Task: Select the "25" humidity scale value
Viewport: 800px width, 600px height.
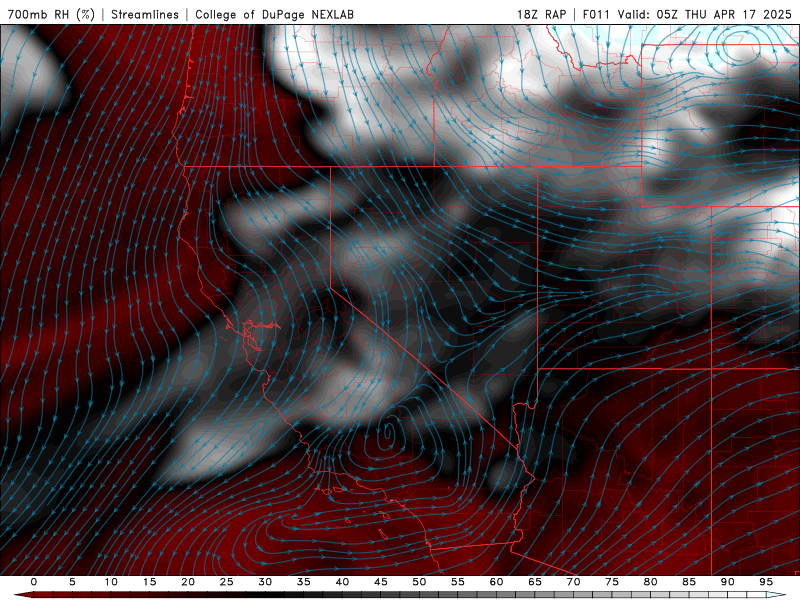Action: (227, 582)
